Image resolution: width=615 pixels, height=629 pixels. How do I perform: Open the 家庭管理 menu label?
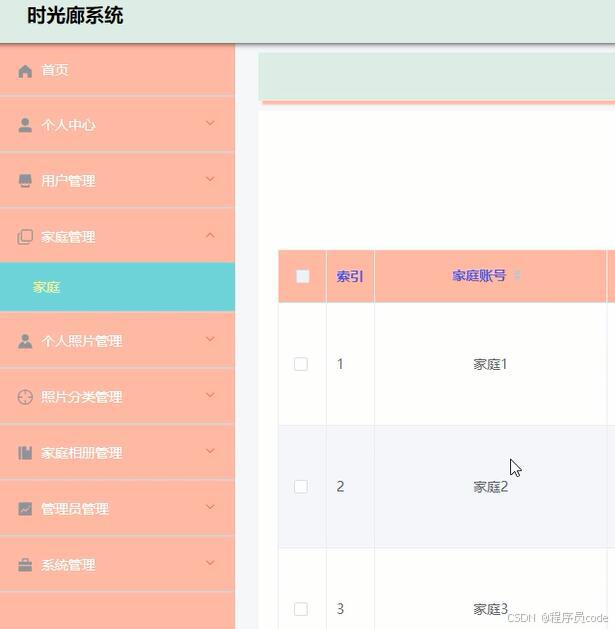point(68,237)
